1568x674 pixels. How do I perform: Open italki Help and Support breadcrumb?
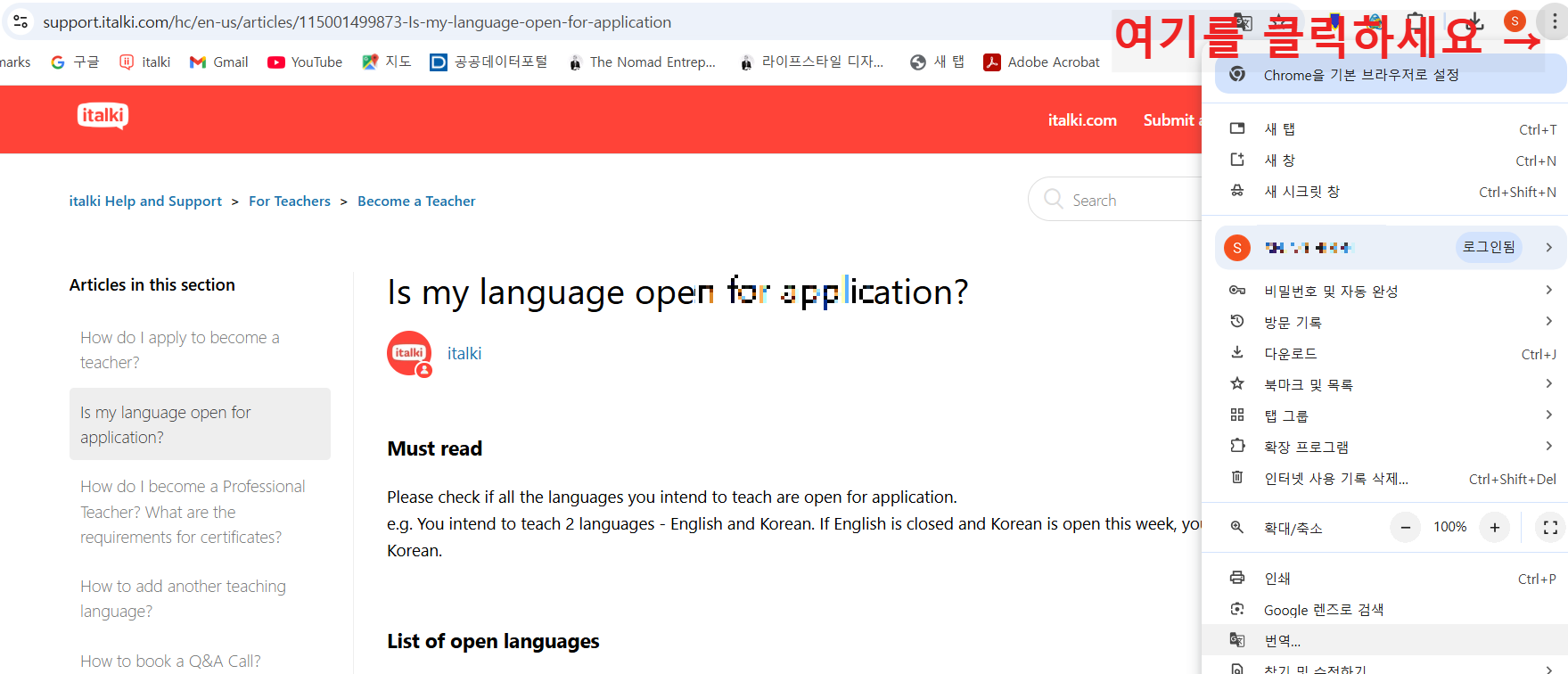145,201
